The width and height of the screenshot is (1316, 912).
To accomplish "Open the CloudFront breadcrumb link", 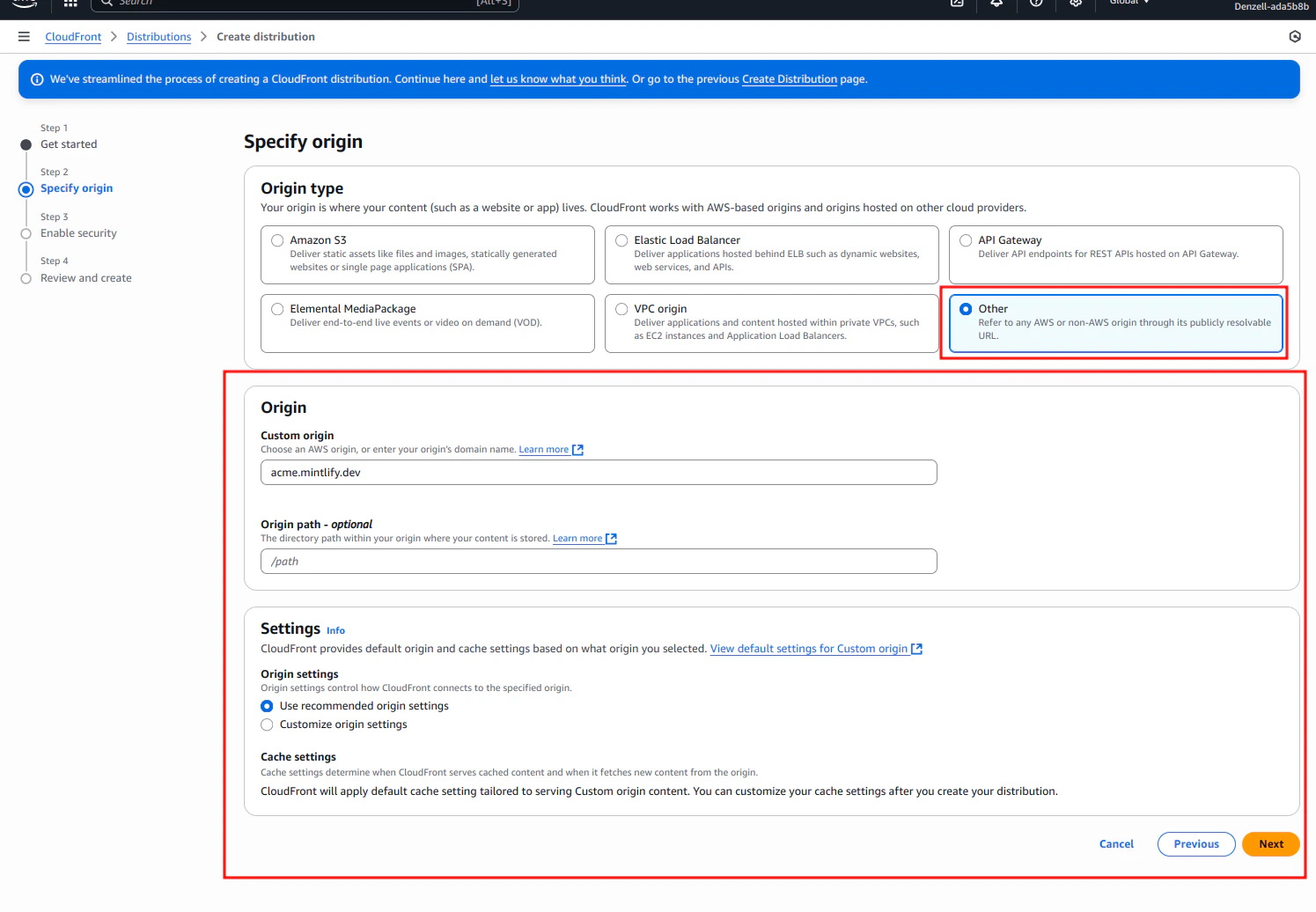I will [73, 36].
